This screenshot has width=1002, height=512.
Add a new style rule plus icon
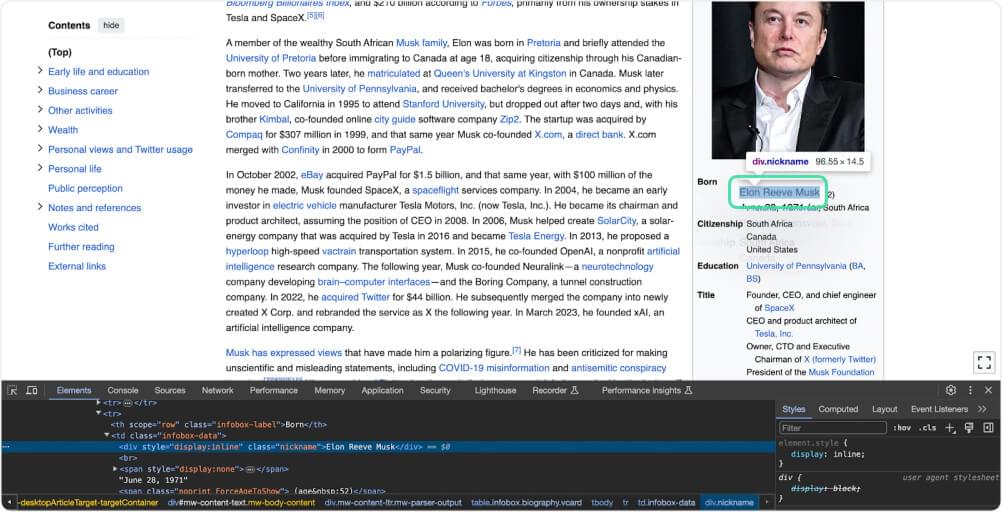[x=950, y=428]
